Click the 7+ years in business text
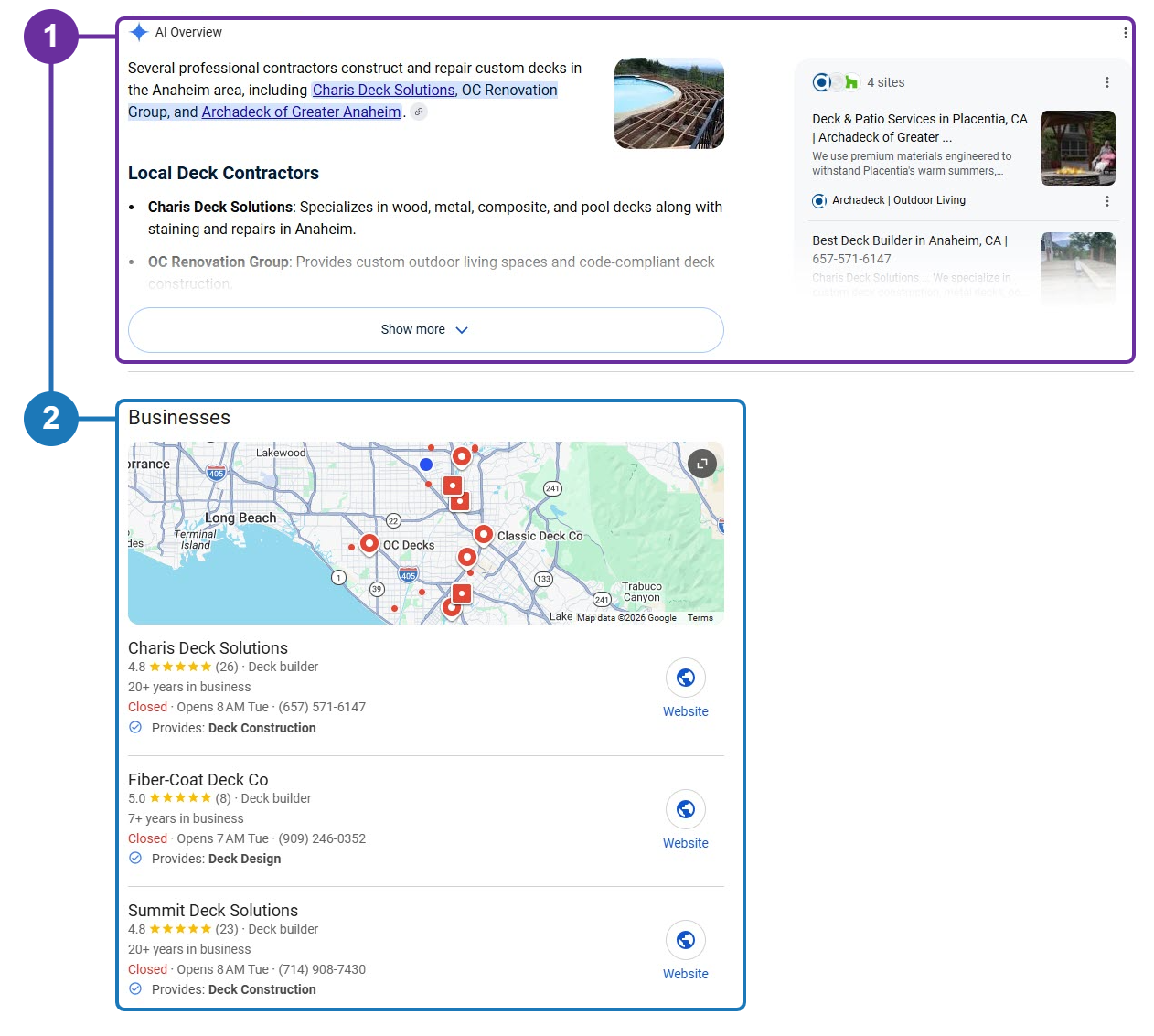Image resolution: width=1154 pixels, height=1036 pixels. (x=186, y=818)
